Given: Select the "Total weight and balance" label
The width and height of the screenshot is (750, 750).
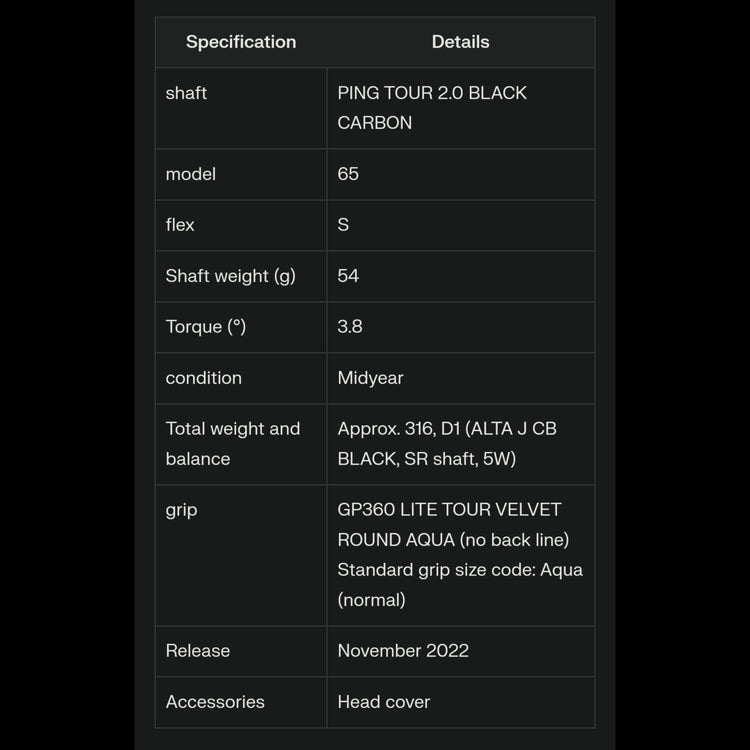Looking at the screenshot, I should (x=233, y=444).
